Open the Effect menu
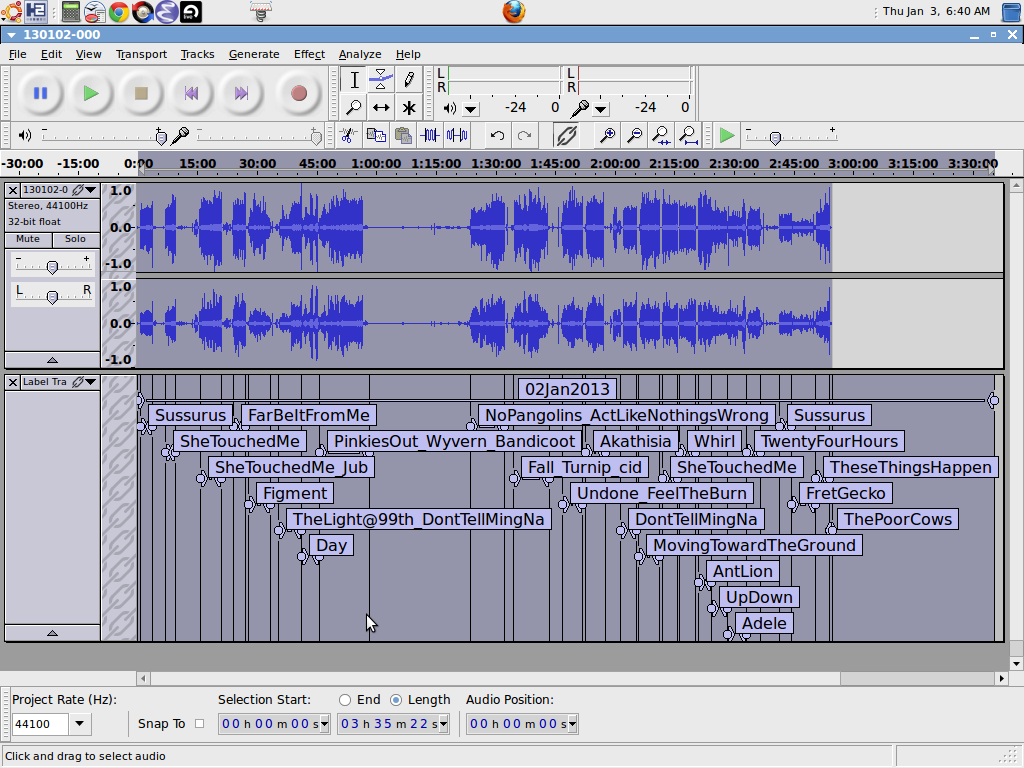This screenshot has height=768, width=1024. coord(309,54)
